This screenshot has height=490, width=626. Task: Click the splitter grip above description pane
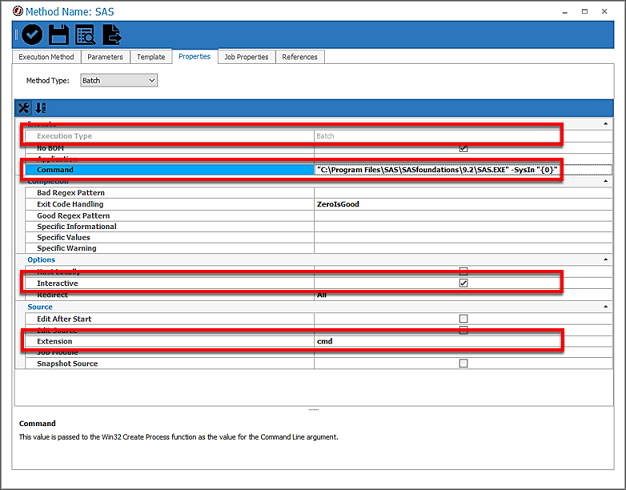point(314,409)
